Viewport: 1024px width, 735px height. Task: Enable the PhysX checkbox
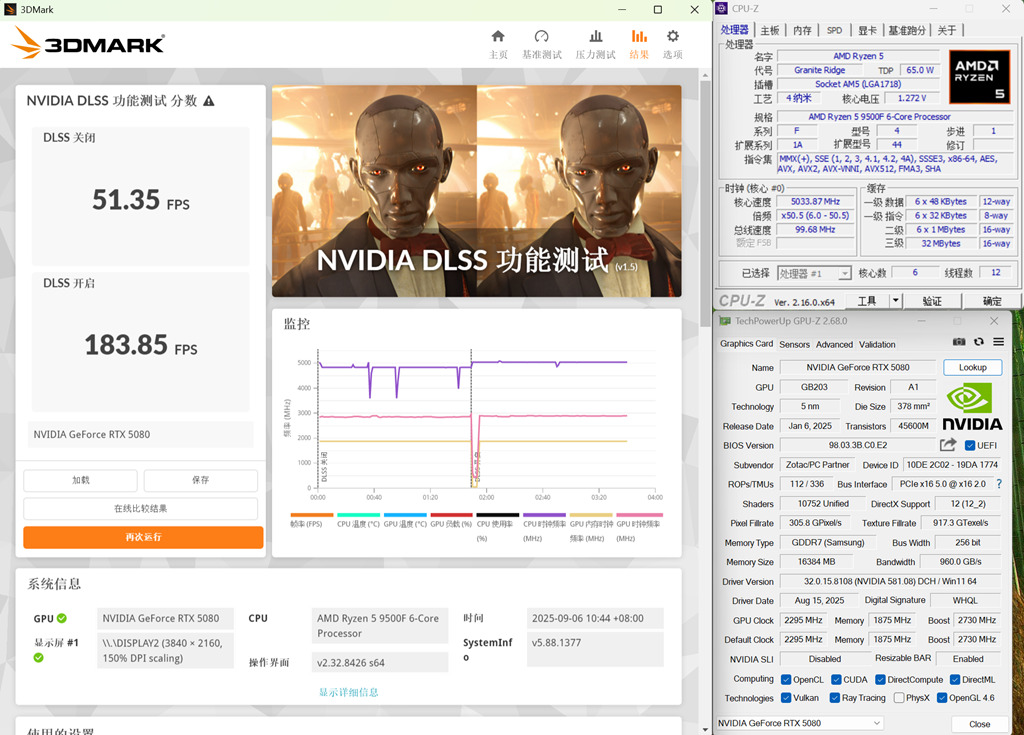point(898,698)
